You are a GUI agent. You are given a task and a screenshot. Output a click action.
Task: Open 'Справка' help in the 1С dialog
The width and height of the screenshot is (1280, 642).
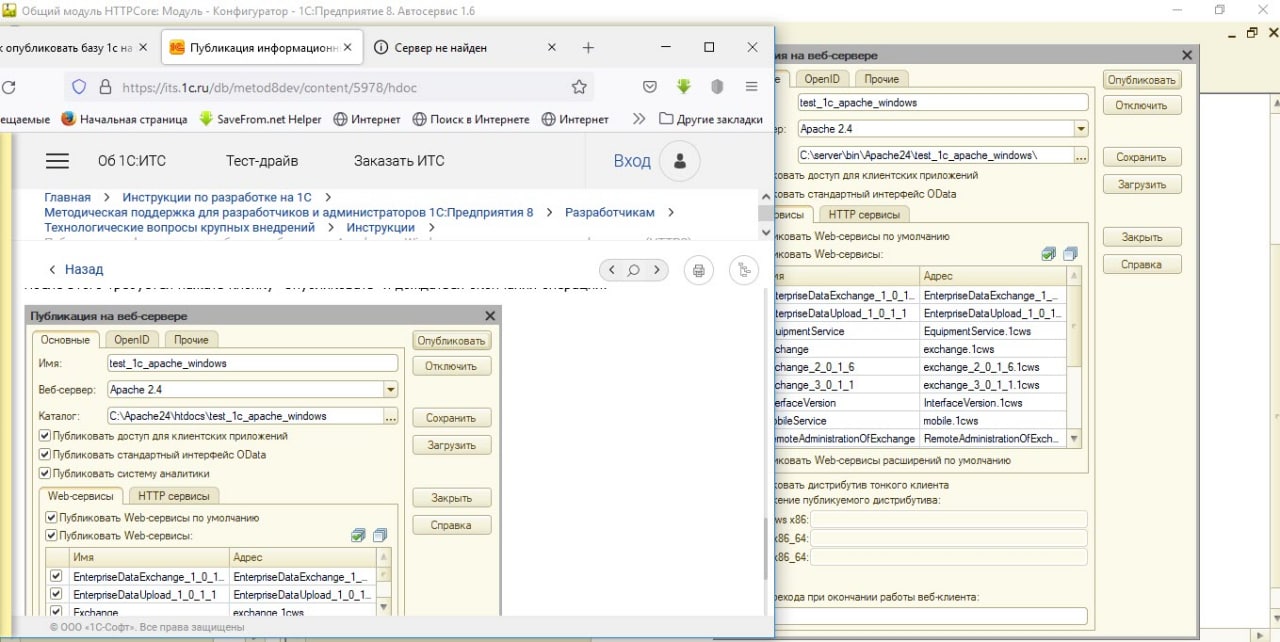click(1142, 265)
